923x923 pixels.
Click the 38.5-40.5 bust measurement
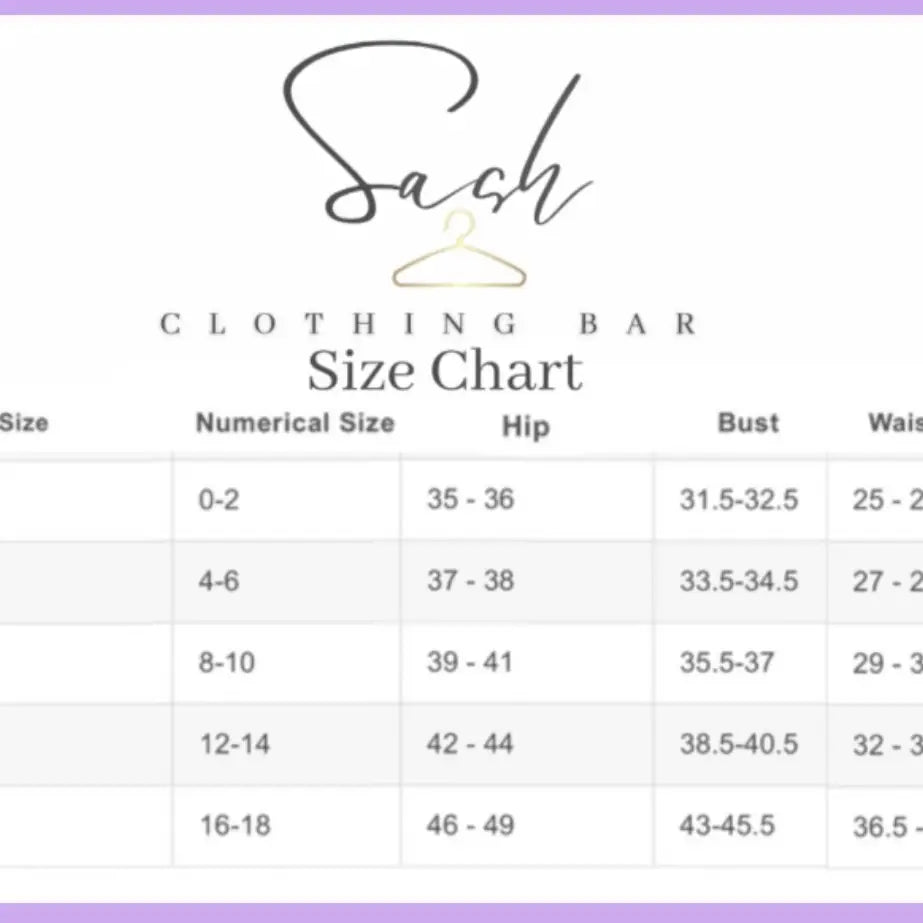click(x=739, y=744)
